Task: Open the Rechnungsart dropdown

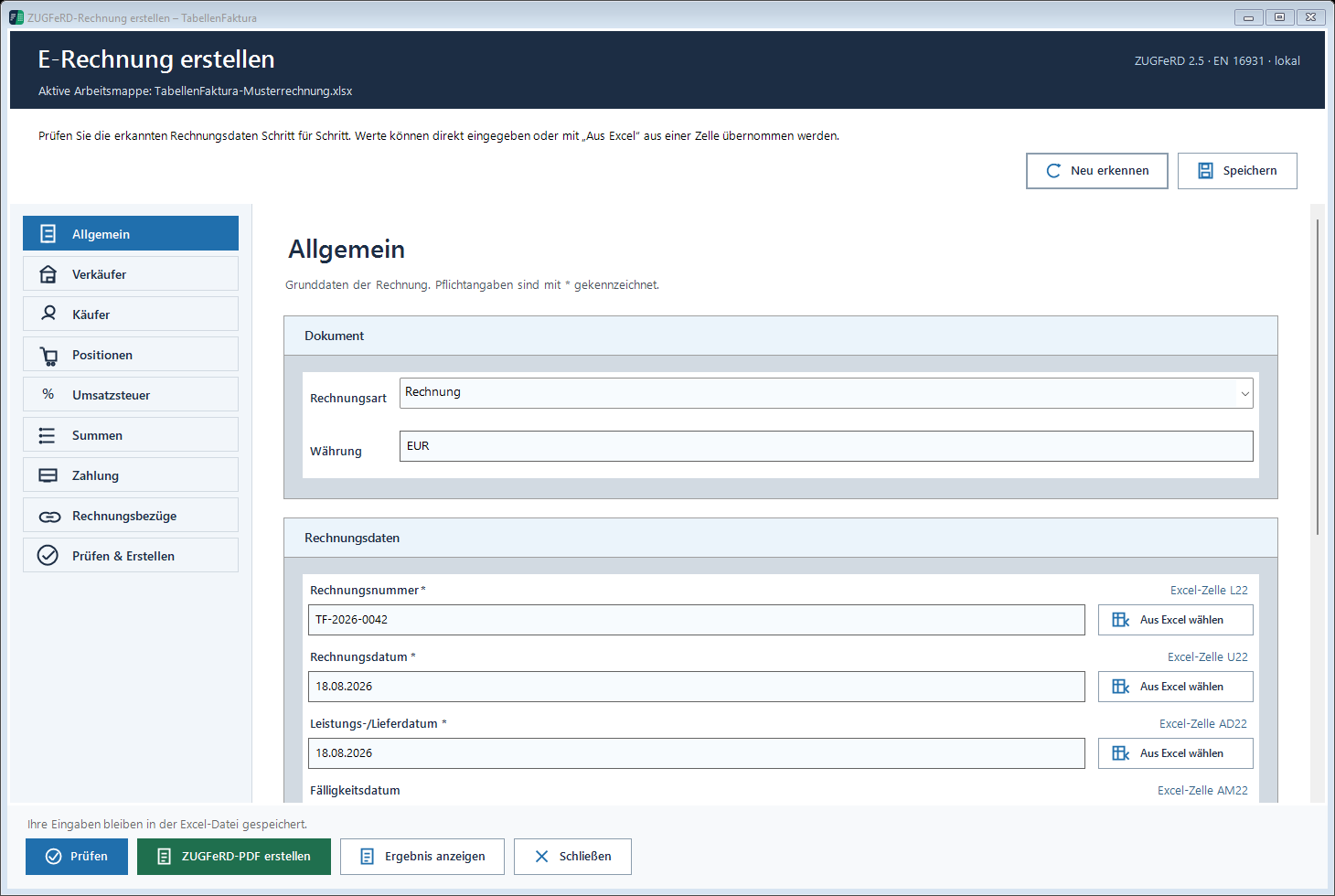Action: coord(827,393)
